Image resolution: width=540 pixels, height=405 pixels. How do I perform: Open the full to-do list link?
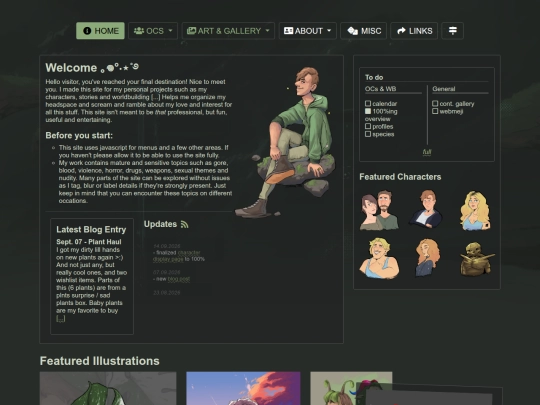[x=427, y=152]
